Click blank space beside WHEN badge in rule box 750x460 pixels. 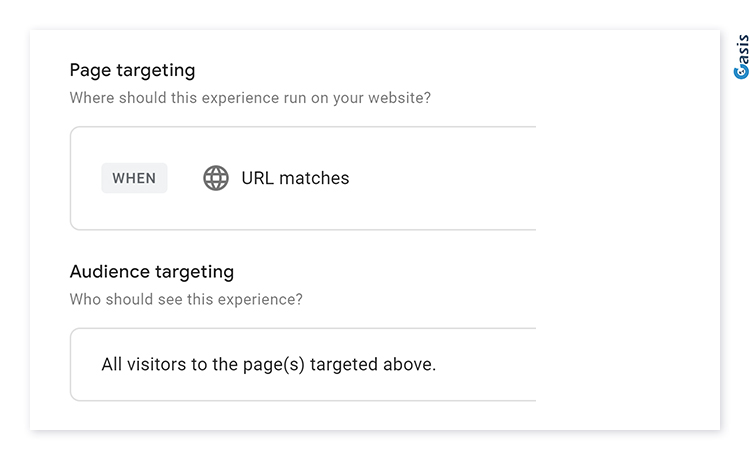click(185, 178)
